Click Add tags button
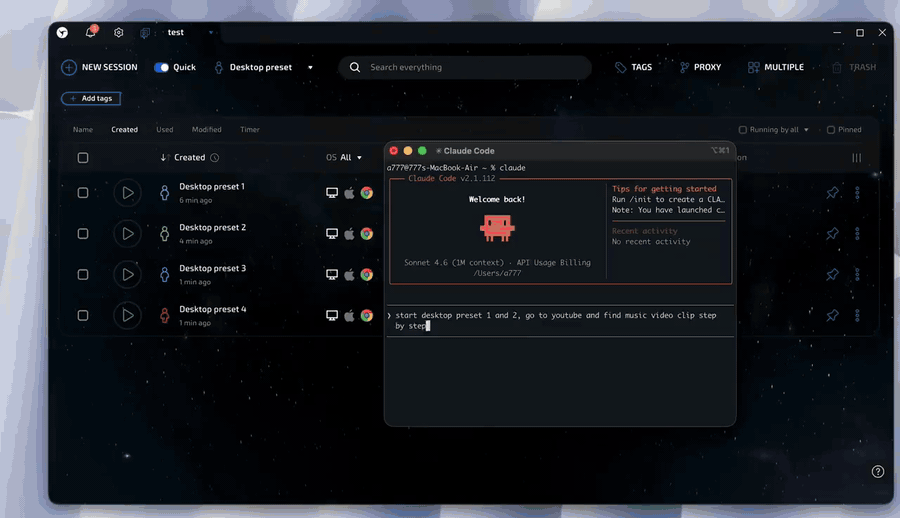Screen dimensions: 900x518 91,98
